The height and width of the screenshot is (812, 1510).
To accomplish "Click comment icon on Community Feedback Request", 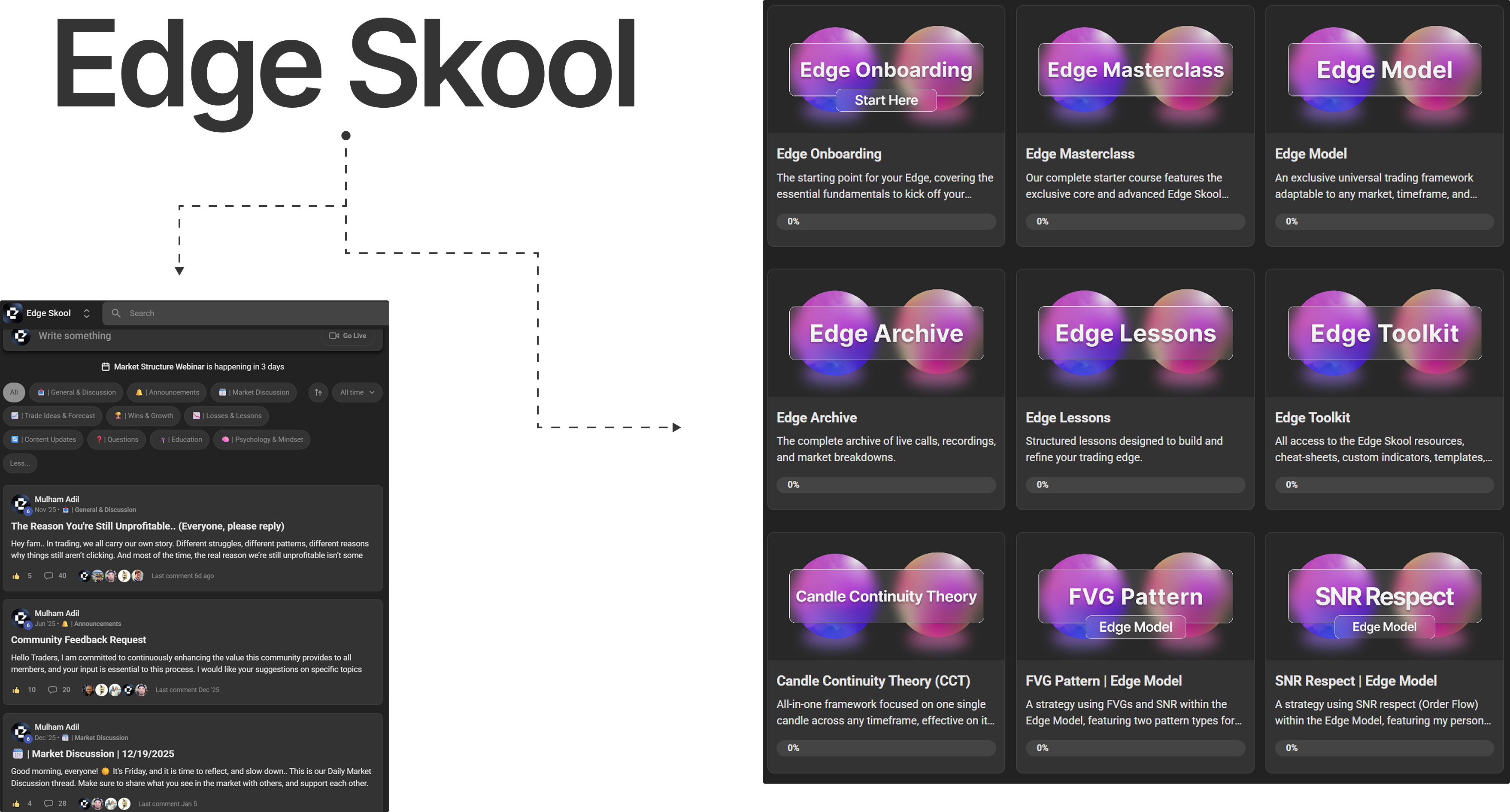I will pyautogui.click(x=53, y=690).
